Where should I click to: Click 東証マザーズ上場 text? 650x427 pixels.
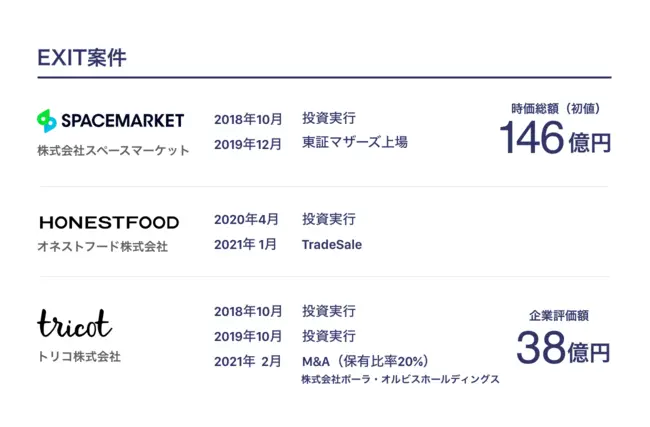[355, 142]
